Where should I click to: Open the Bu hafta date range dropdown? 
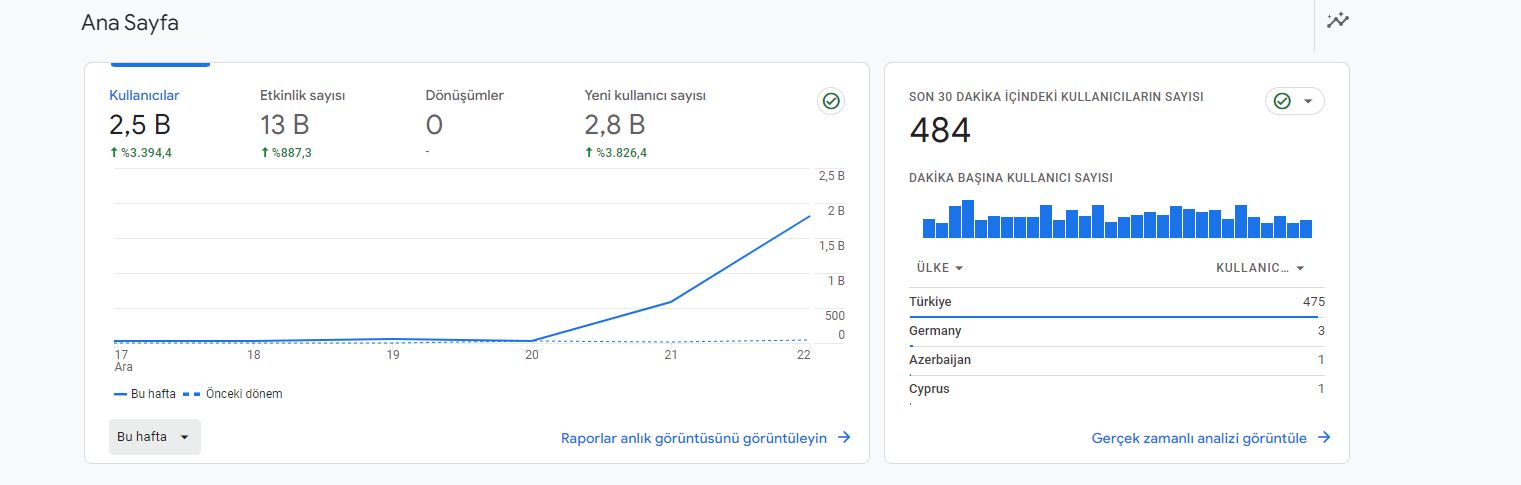pyautogui.click(x=154, y=437)
